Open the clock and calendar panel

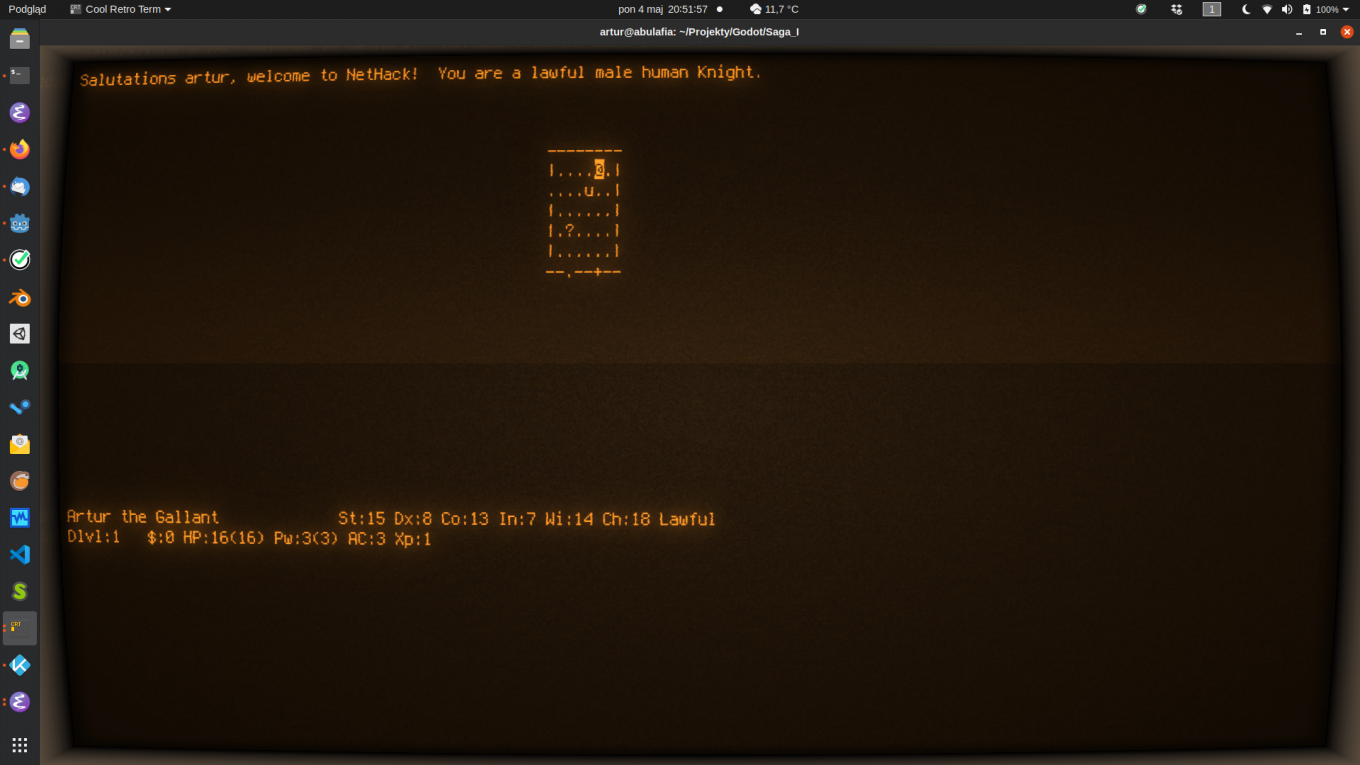662,9
